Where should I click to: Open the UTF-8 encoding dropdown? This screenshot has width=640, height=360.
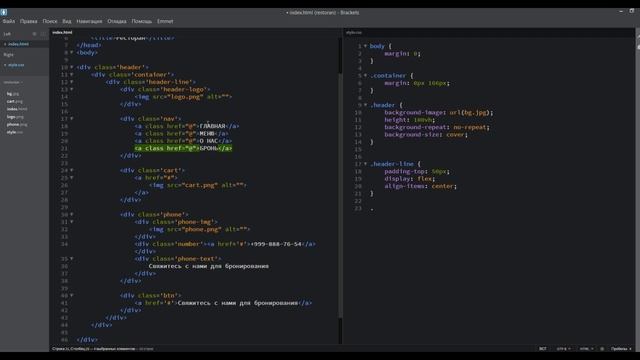pyautogui.click(x=564, y=349)
